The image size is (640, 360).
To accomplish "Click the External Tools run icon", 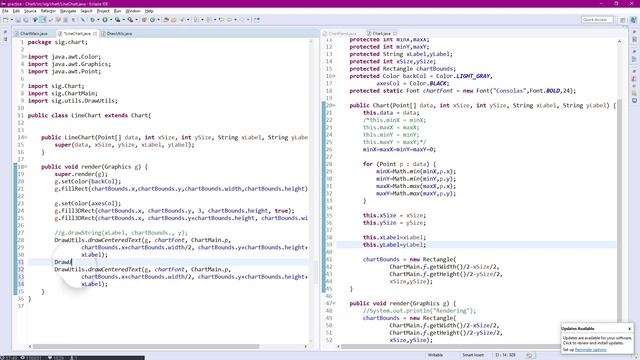I will 130,20.
